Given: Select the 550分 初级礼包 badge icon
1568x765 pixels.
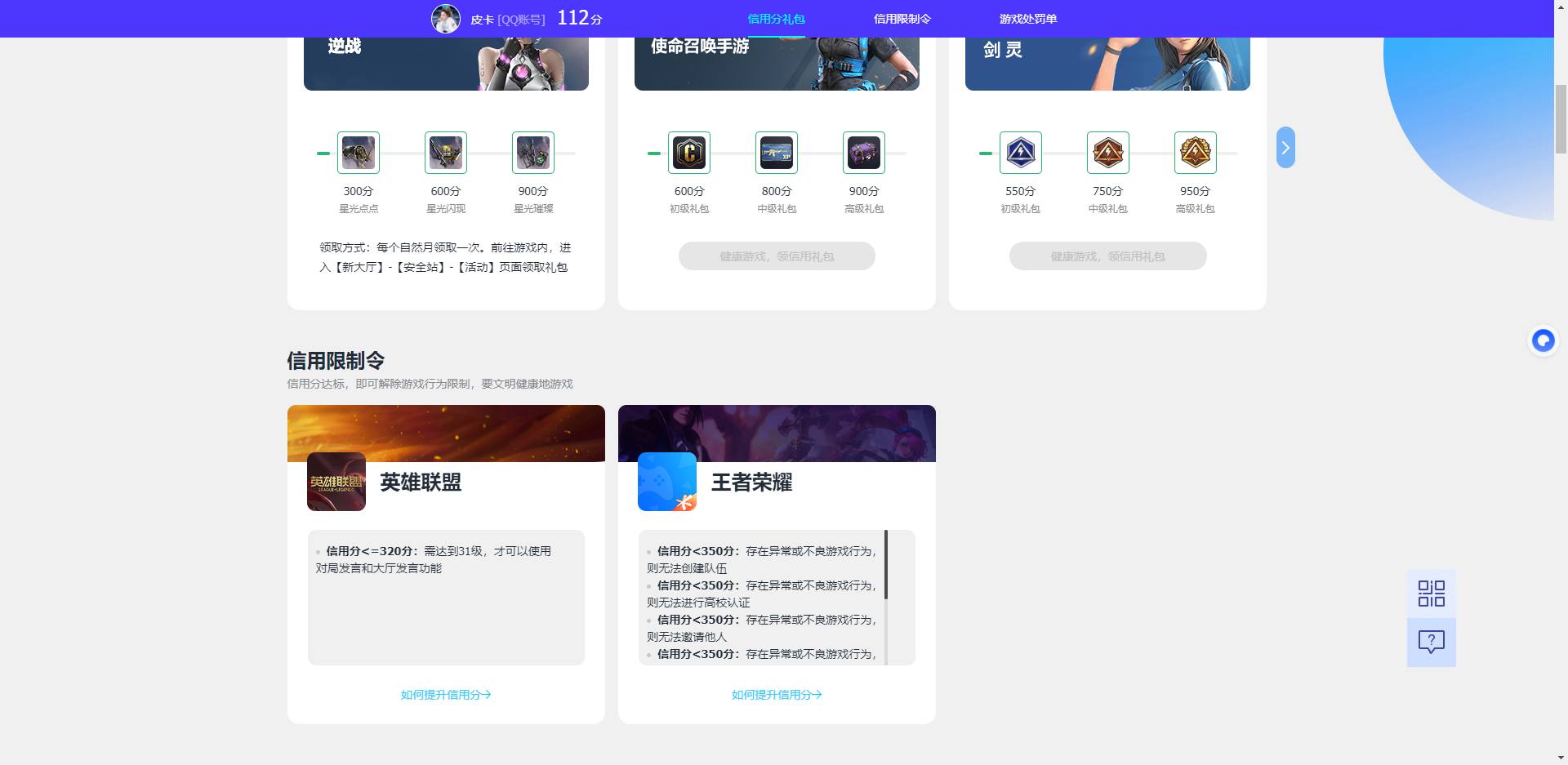Looking at the screenshot, I should (x=1021, y=153).
